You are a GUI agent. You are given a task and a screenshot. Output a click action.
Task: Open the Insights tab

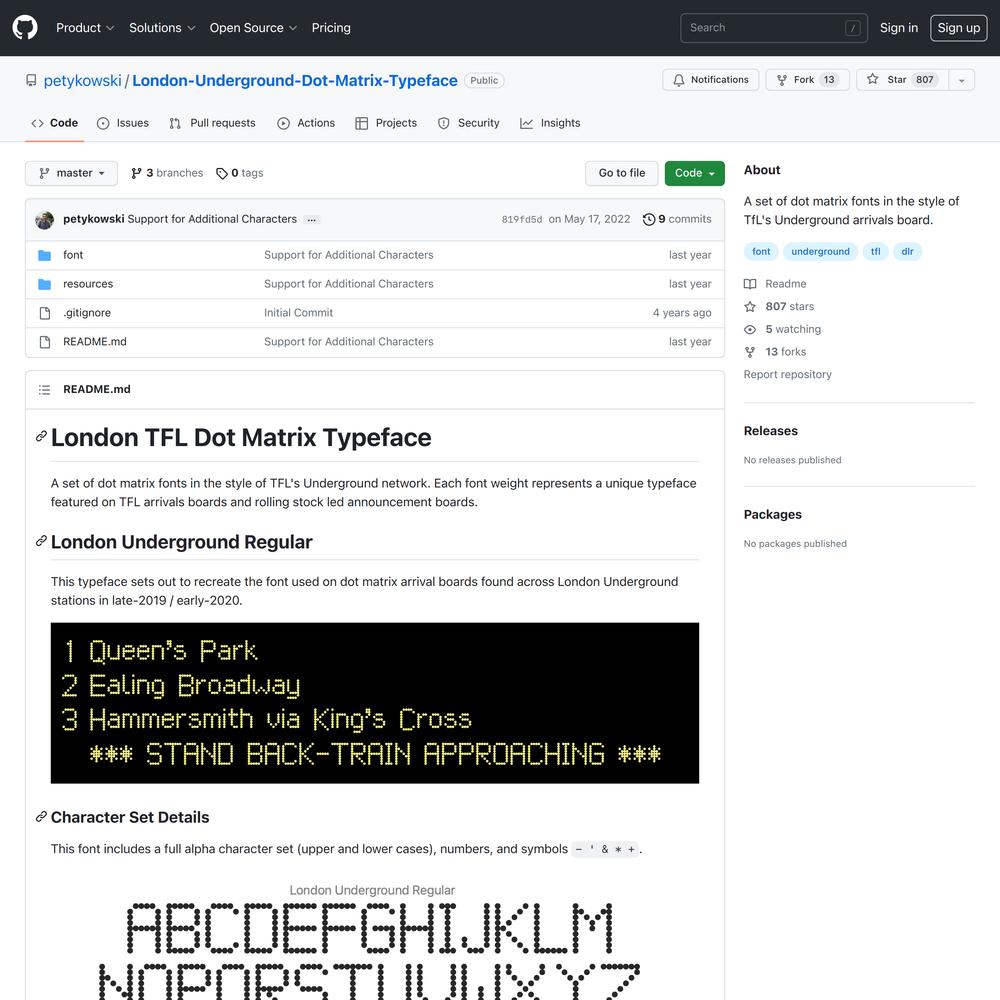click(550, 123)
